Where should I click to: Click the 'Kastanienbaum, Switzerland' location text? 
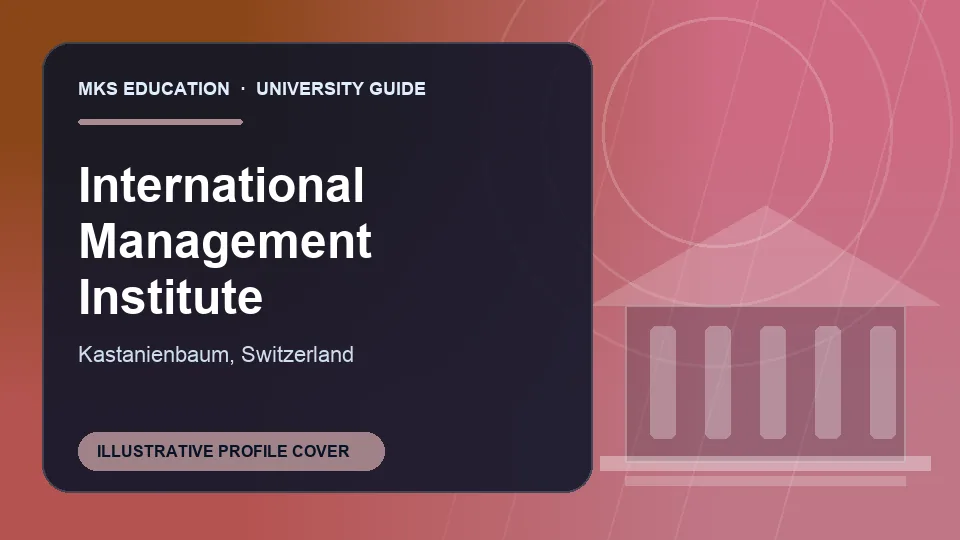coord(216,354)
